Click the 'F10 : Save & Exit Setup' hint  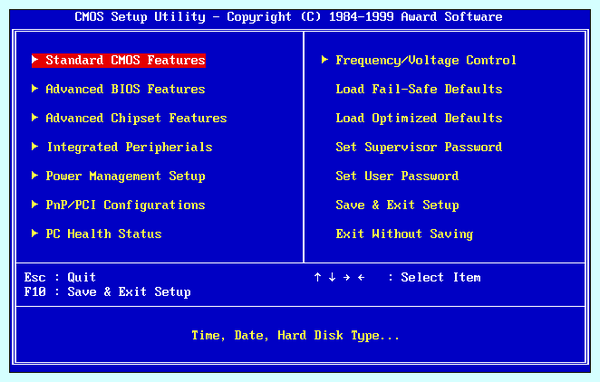[x=107, y=292]
